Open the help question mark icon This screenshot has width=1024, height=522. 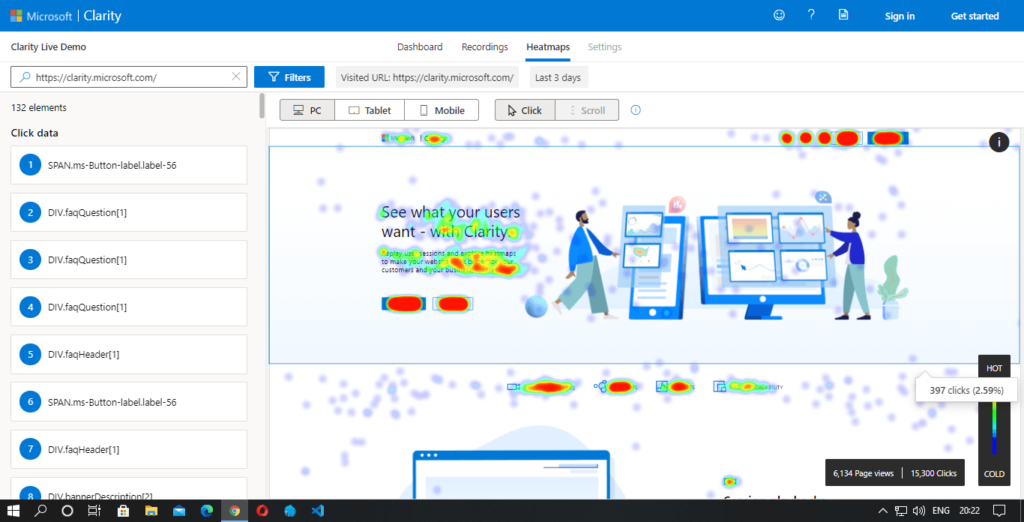[x=811, y=14]
